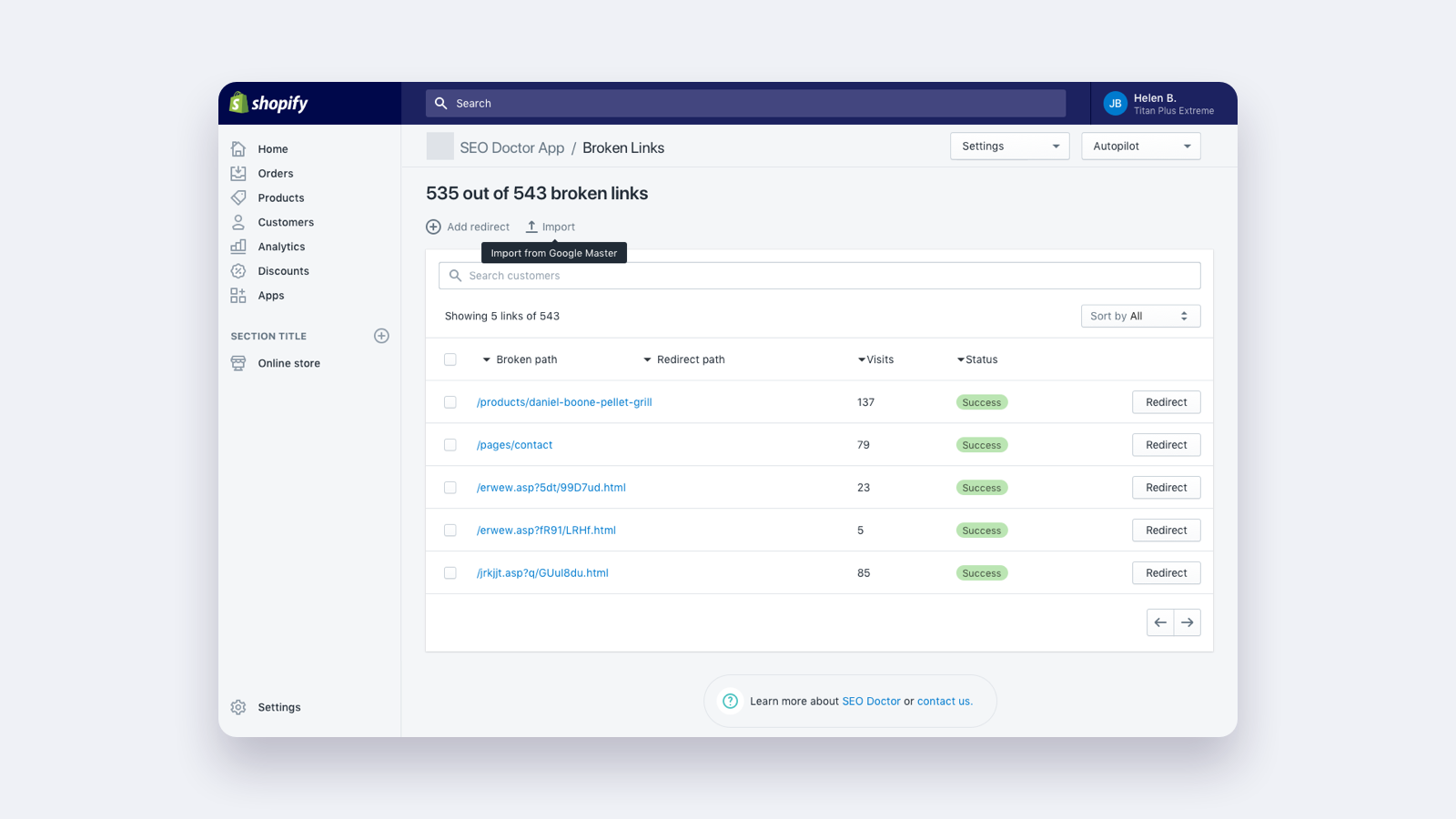1456x819 pixels.
Task: Sort by the Broken path column
Action: click(520, 359)
